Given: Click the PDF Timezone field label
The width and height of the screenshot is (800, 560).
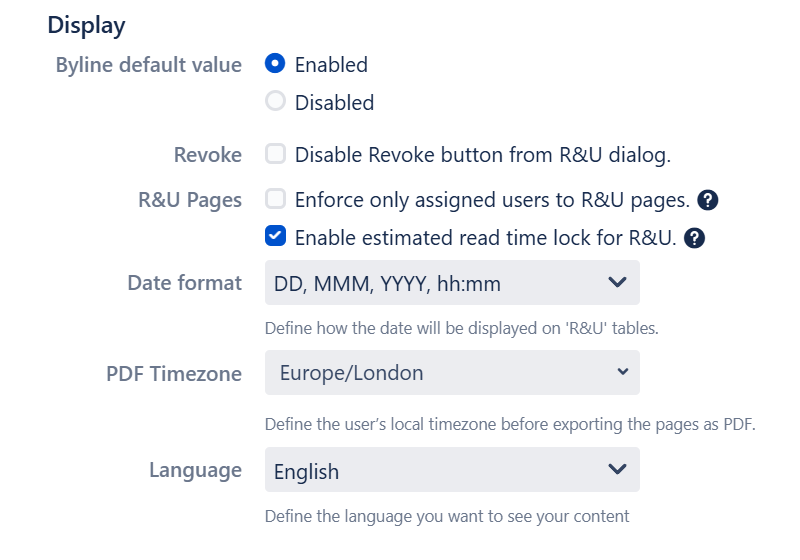Looking at the screenshot, I should pos(174,374).
